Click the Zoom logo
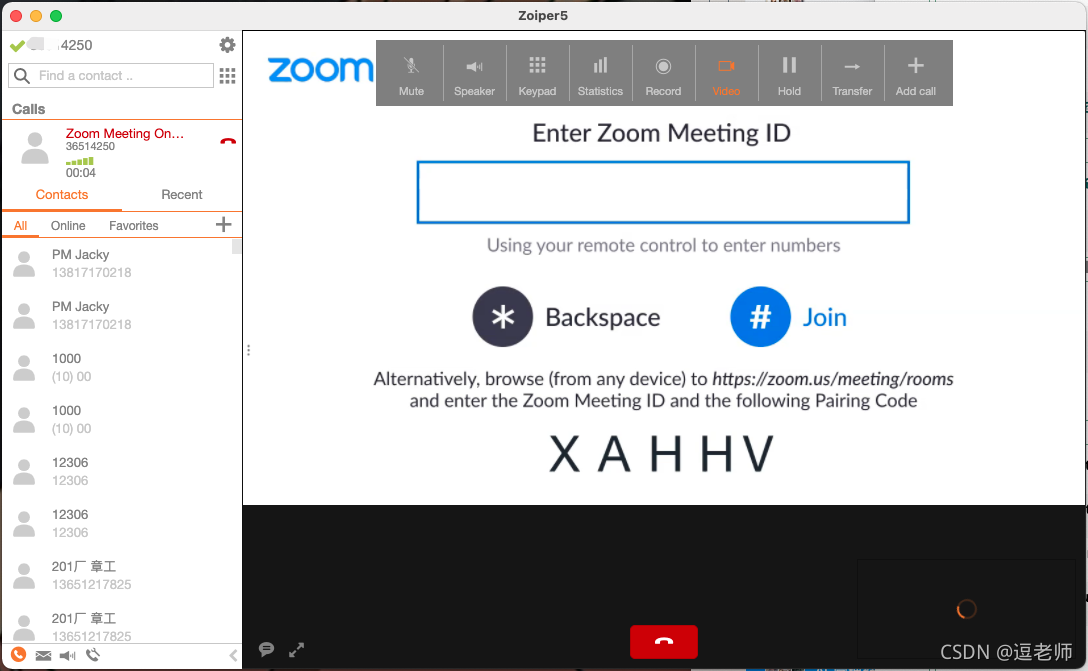Screen dimensions: 1088x671 click(x=320, y=69)
